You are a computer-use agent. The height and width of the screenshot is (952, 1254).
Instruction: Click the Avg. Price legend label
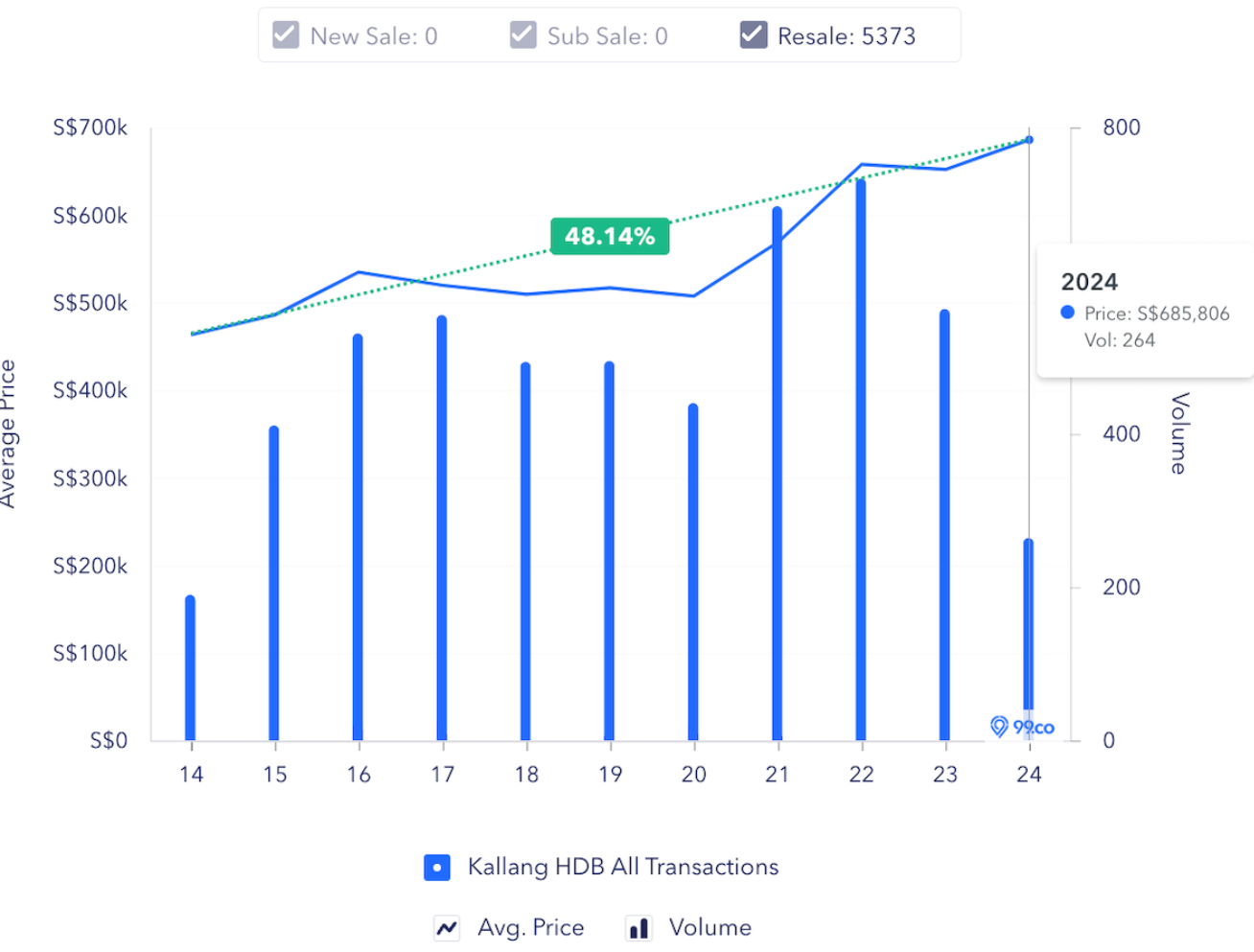tap(530, 927)
